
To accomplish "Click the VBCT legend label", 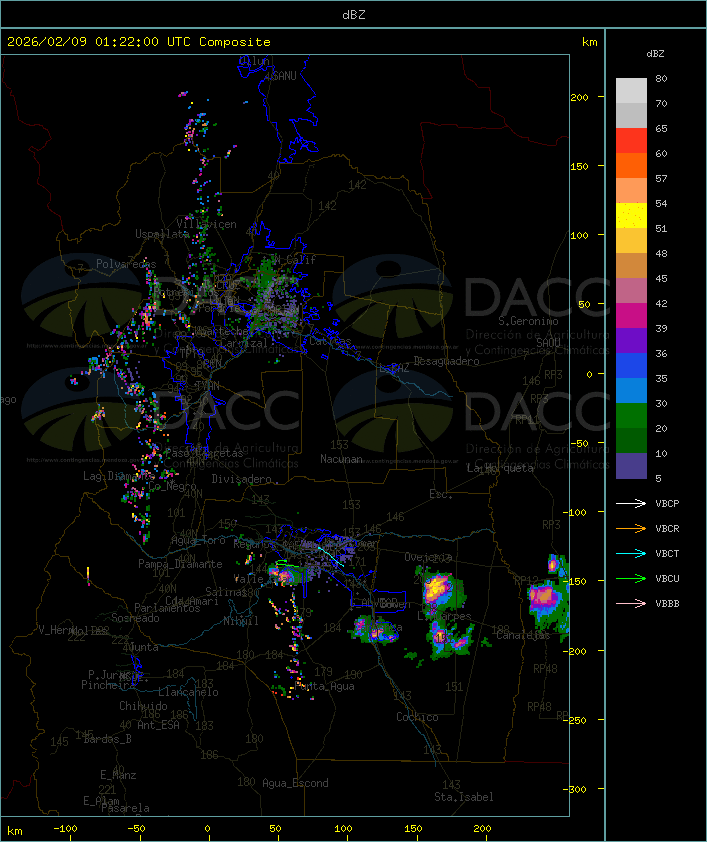I will pos(667,554).
